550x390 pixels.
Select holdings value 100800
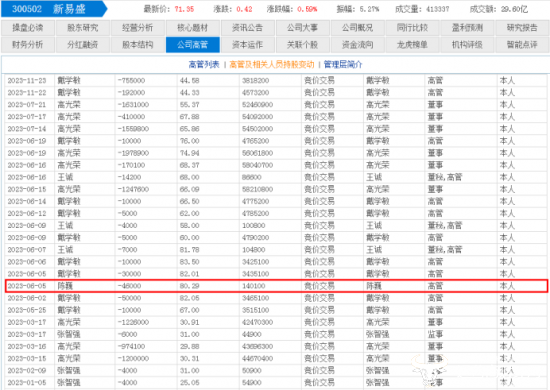click(254, 226)
